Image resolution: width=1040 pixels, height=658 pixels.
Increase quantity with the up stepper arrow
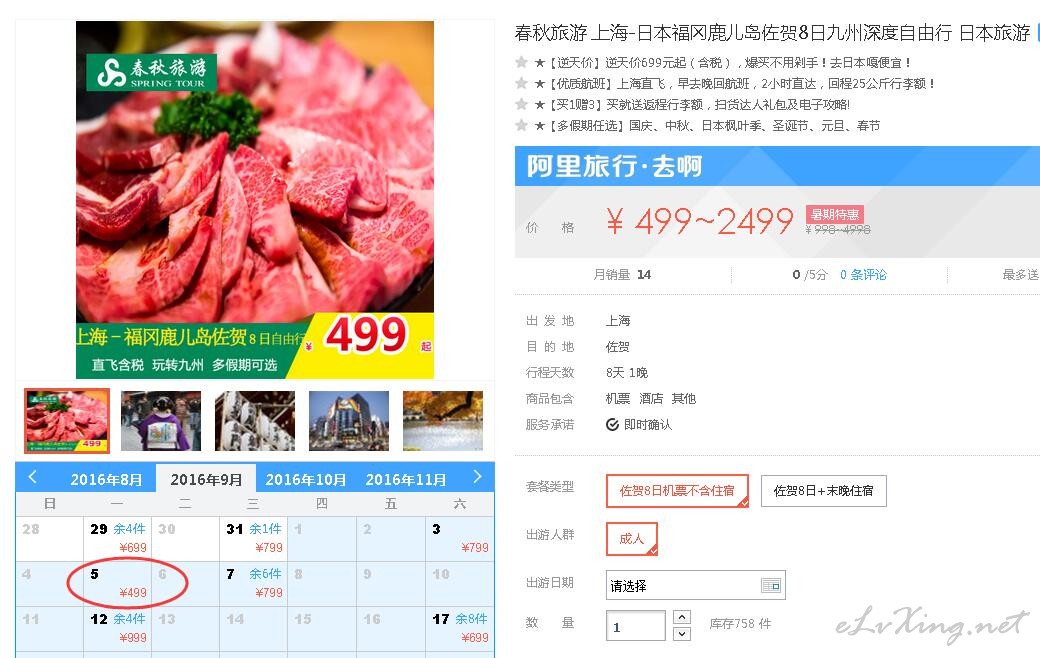(682, 617)
